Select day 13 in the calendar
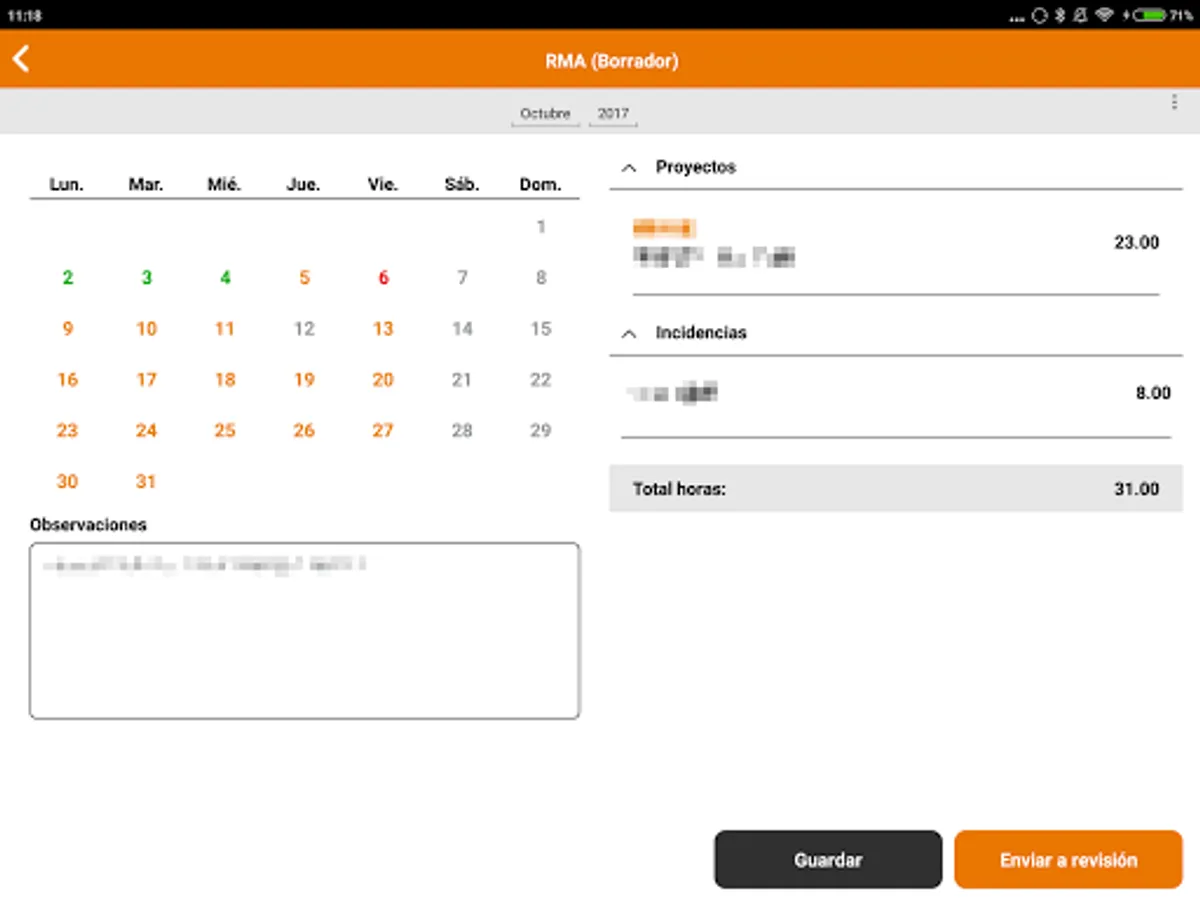1200x900 pixels. coord(383,329)
